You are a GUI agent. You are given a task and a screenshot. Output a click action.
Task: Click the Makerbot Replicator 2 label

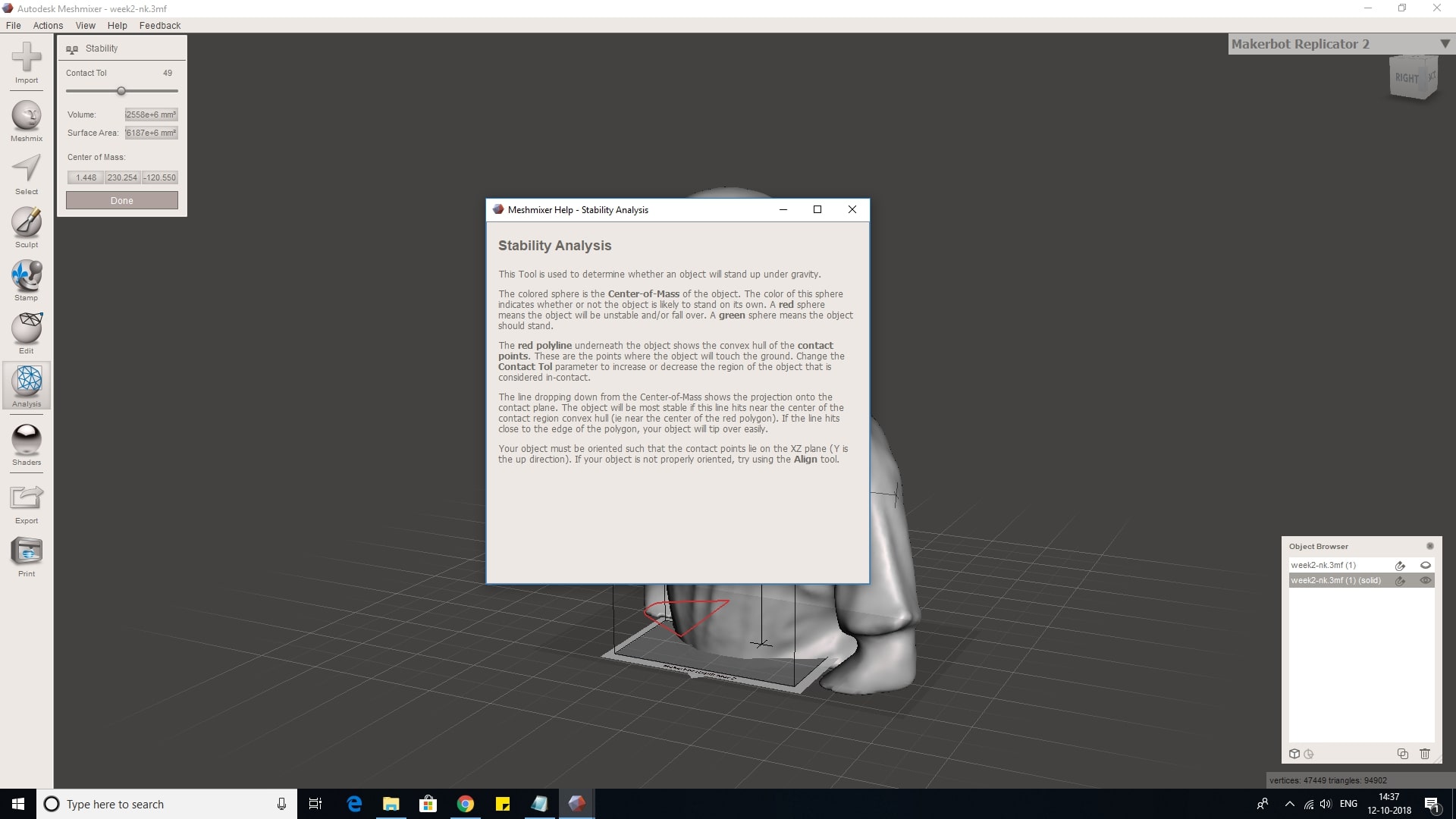pos(1300,44)
